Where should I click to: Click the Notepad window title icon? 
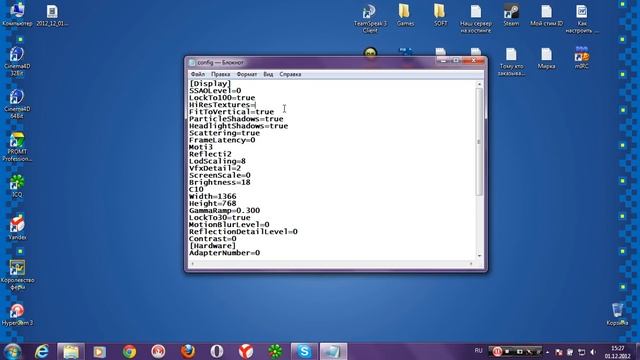(192, 62)
